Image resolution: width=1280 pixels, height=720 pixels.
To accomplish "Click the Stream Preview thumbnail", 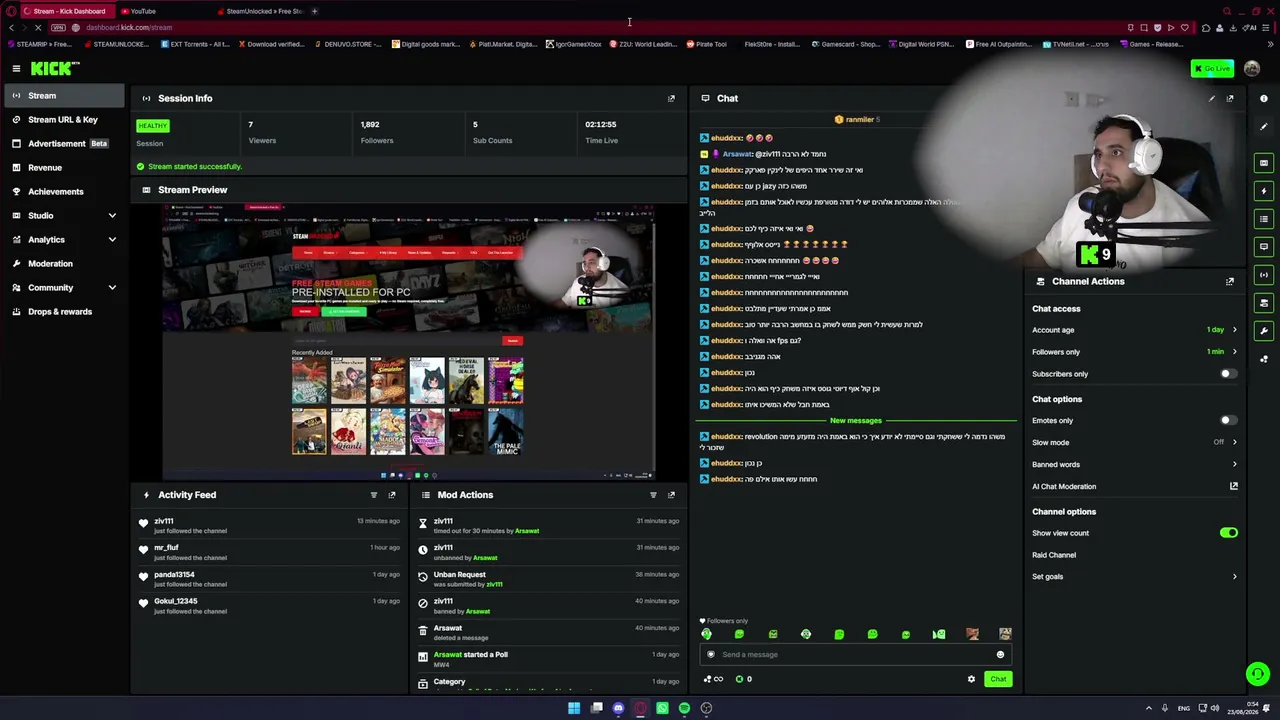I will coord(409,342).
